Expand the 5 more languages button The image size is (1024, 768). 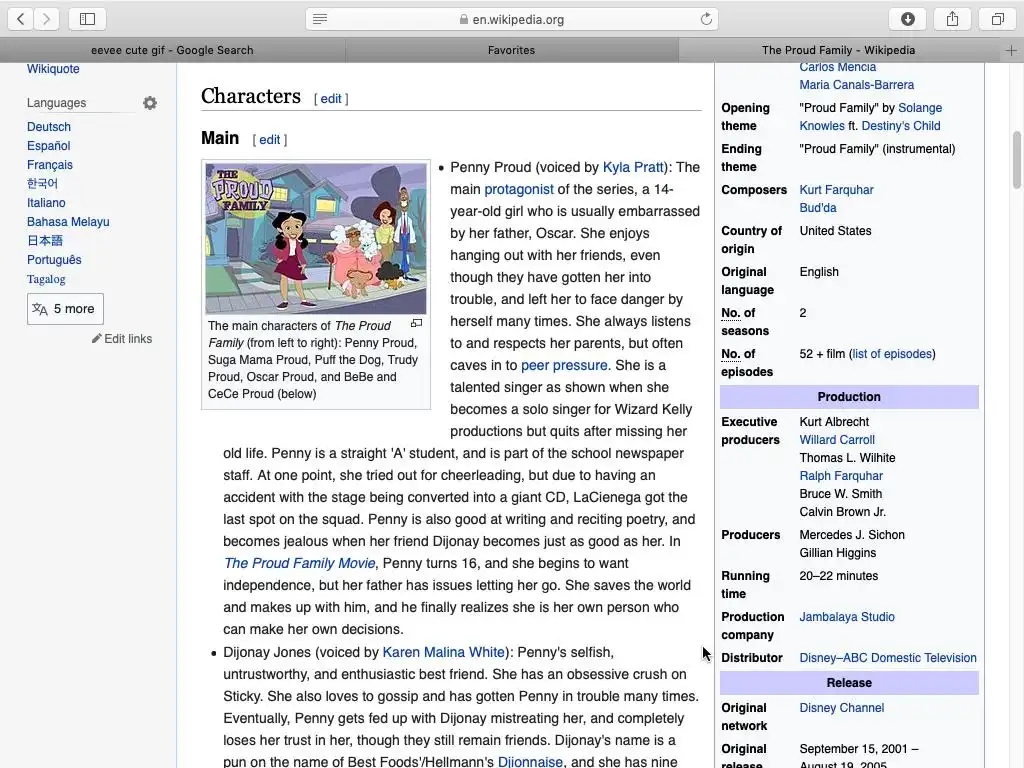coord(65,309)
